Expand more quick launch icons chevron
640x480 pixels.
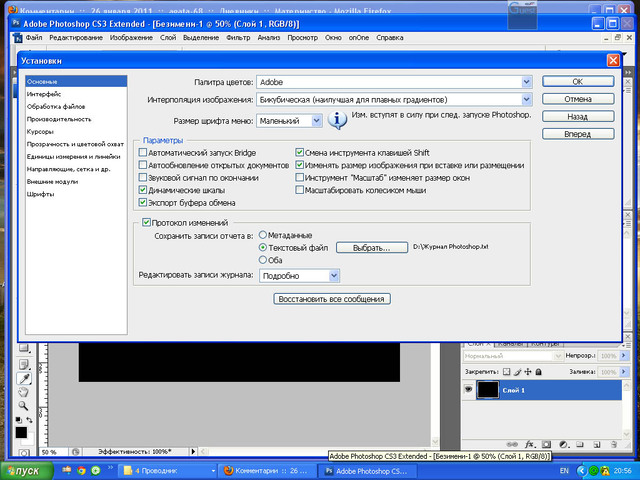[110, 468]
